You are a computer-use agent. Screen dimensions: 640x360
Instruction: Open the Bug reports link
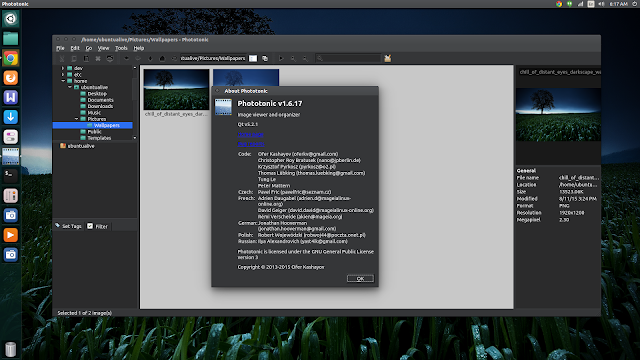[x=251, y=144]
